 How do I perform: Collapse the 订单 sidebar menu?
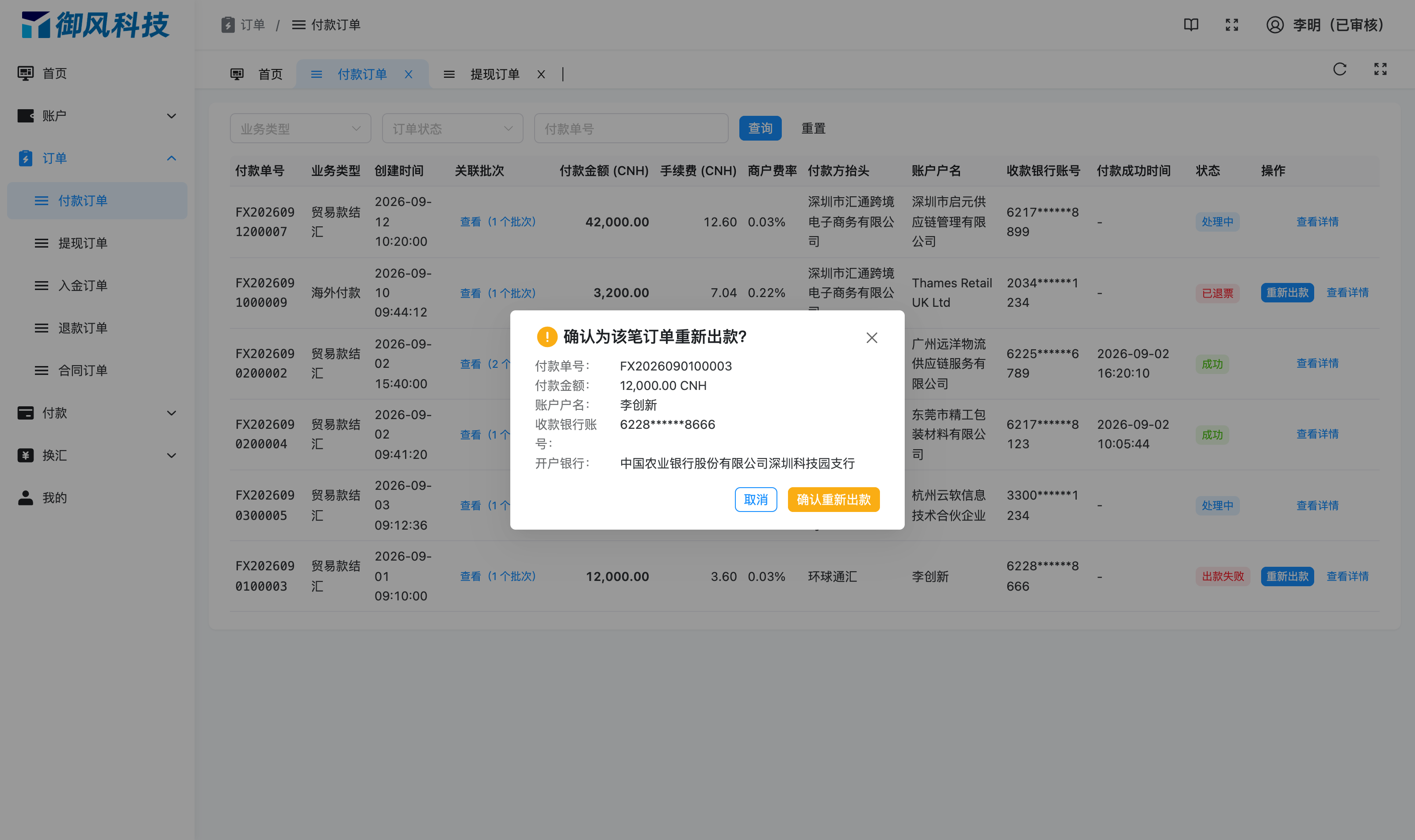(172, 158)
